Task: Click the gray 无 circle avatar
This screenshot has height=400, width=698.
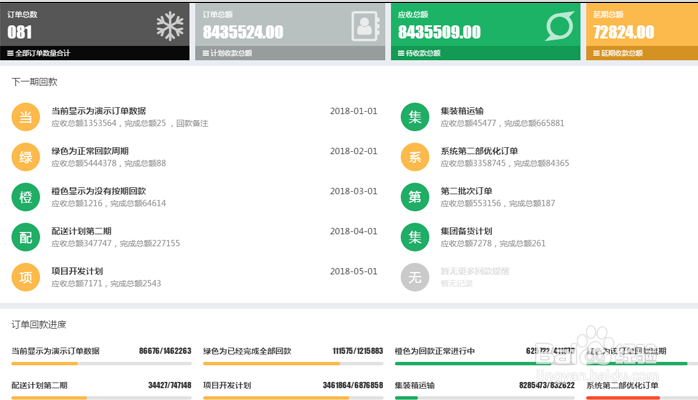Action: [x=415, y=277]
